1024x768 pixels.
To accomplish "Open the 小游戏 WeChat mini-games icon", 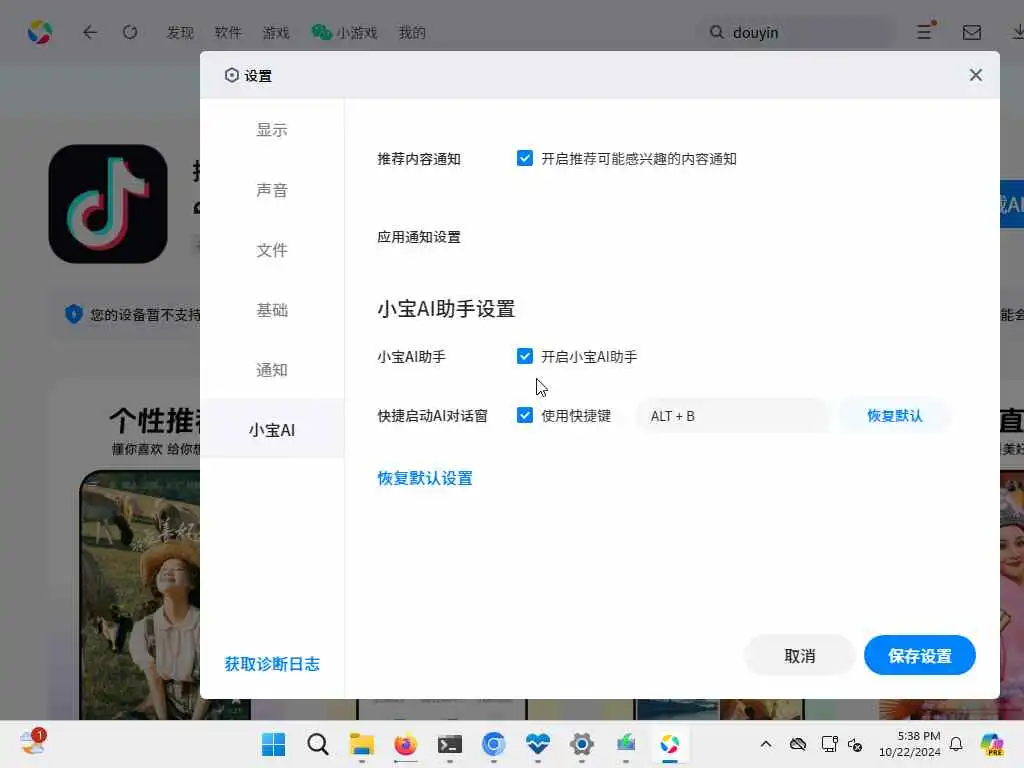I will point(322,32).
